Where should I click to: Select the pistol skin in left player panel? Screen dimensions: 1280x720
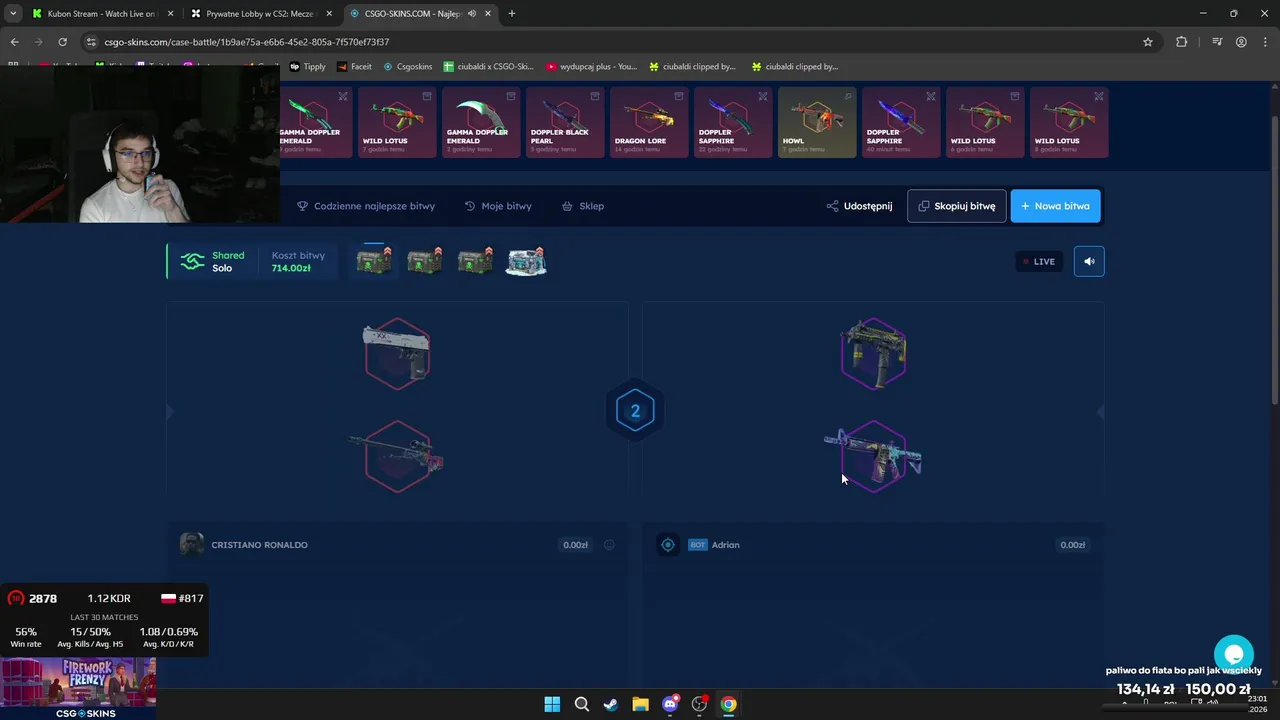[x=397, y=352]
